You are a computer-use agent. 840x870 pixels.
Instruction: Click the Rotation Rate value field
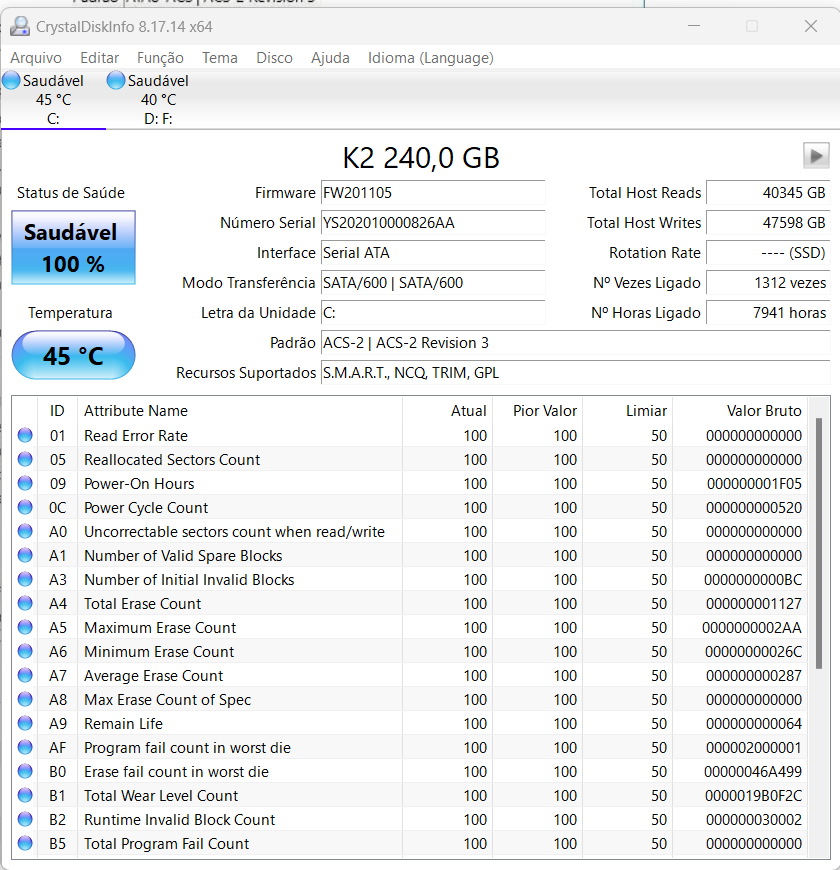pos(768,252)
